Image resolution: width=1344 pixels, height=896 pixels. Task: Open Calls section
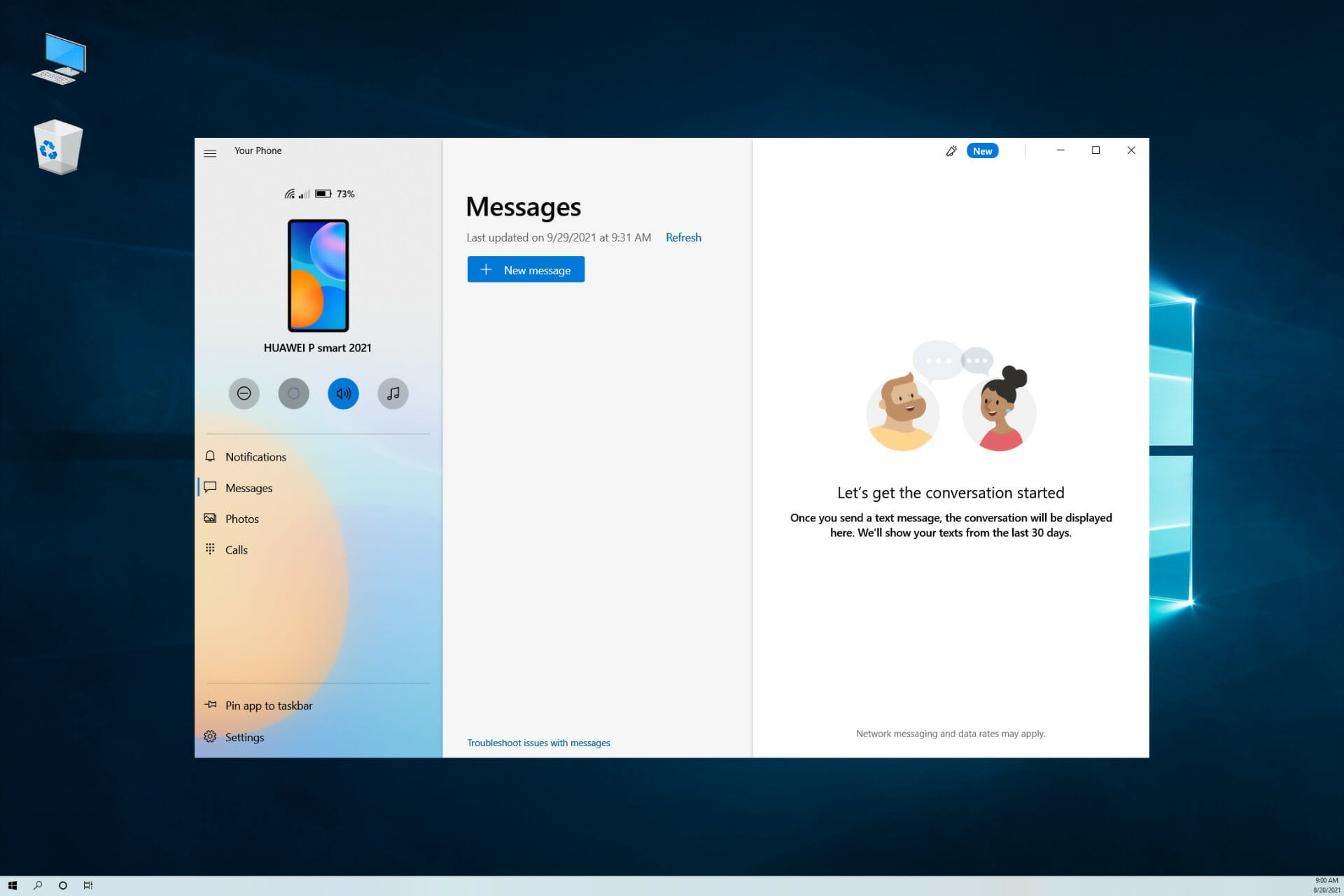click(318, 549)
